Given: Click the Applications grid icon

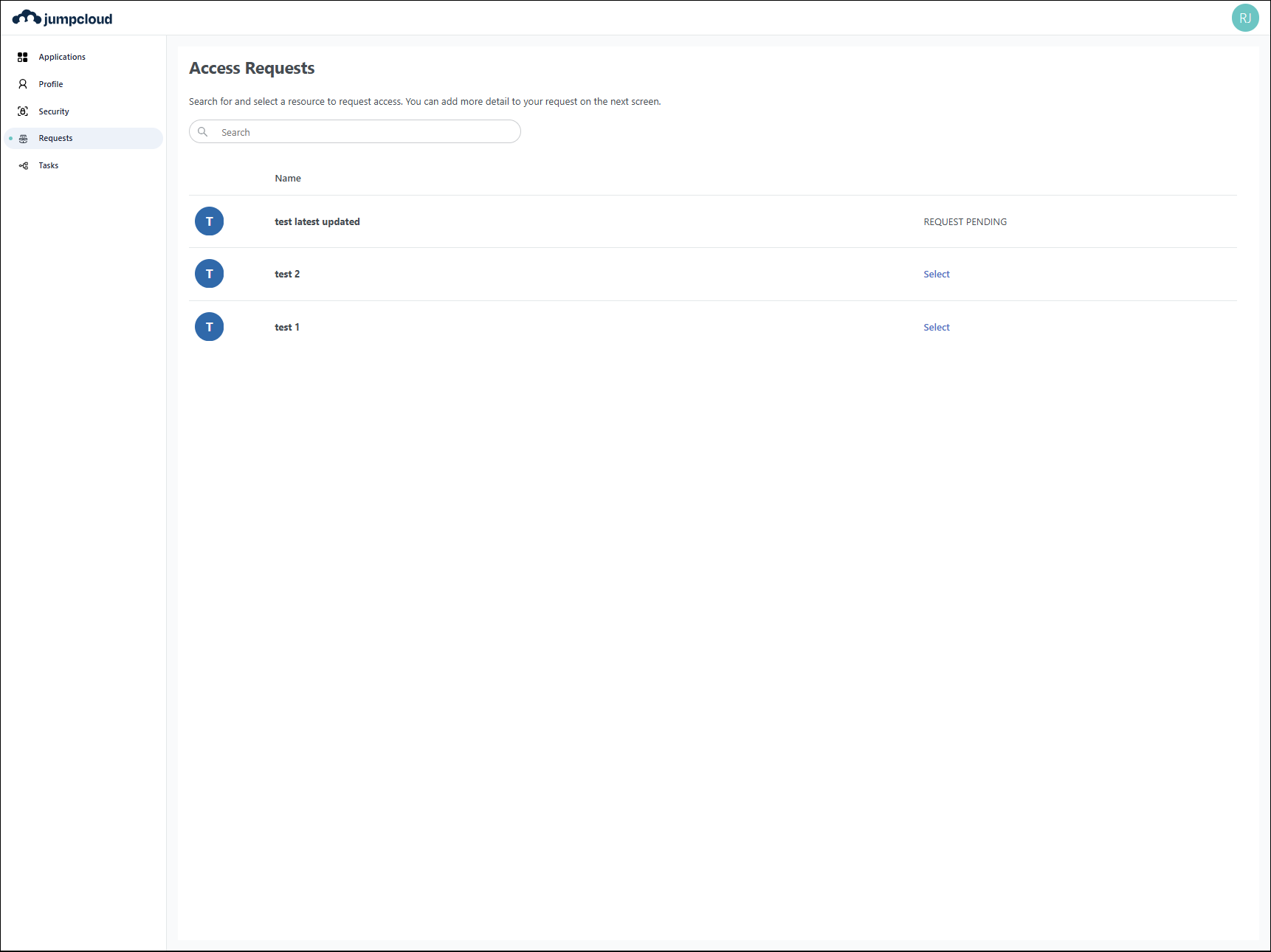Looking at the screenshot, I should coord(23,57).
